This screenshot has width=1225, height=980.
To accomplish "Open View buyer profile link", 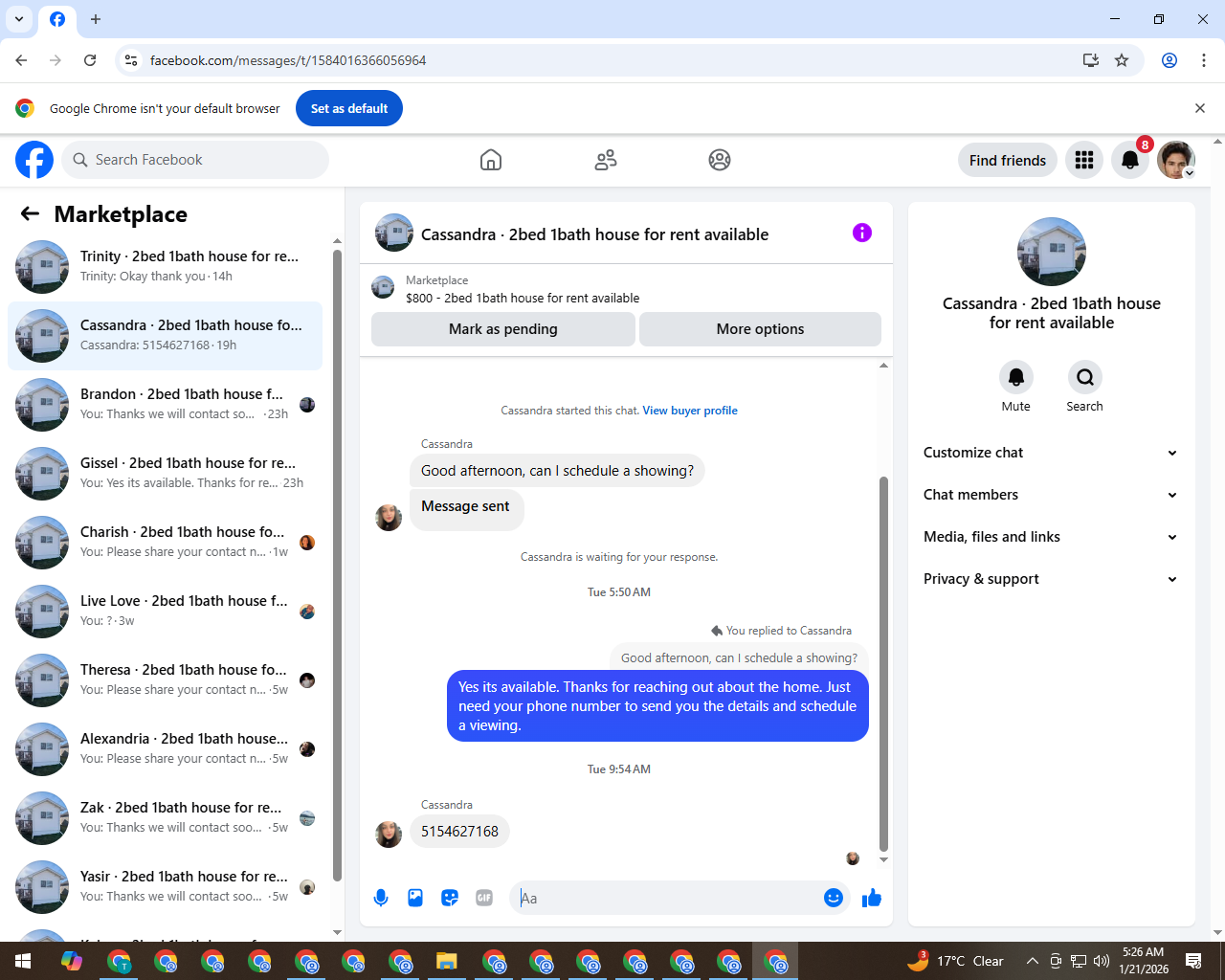I will pyautogui.click(x=690, y=411).
